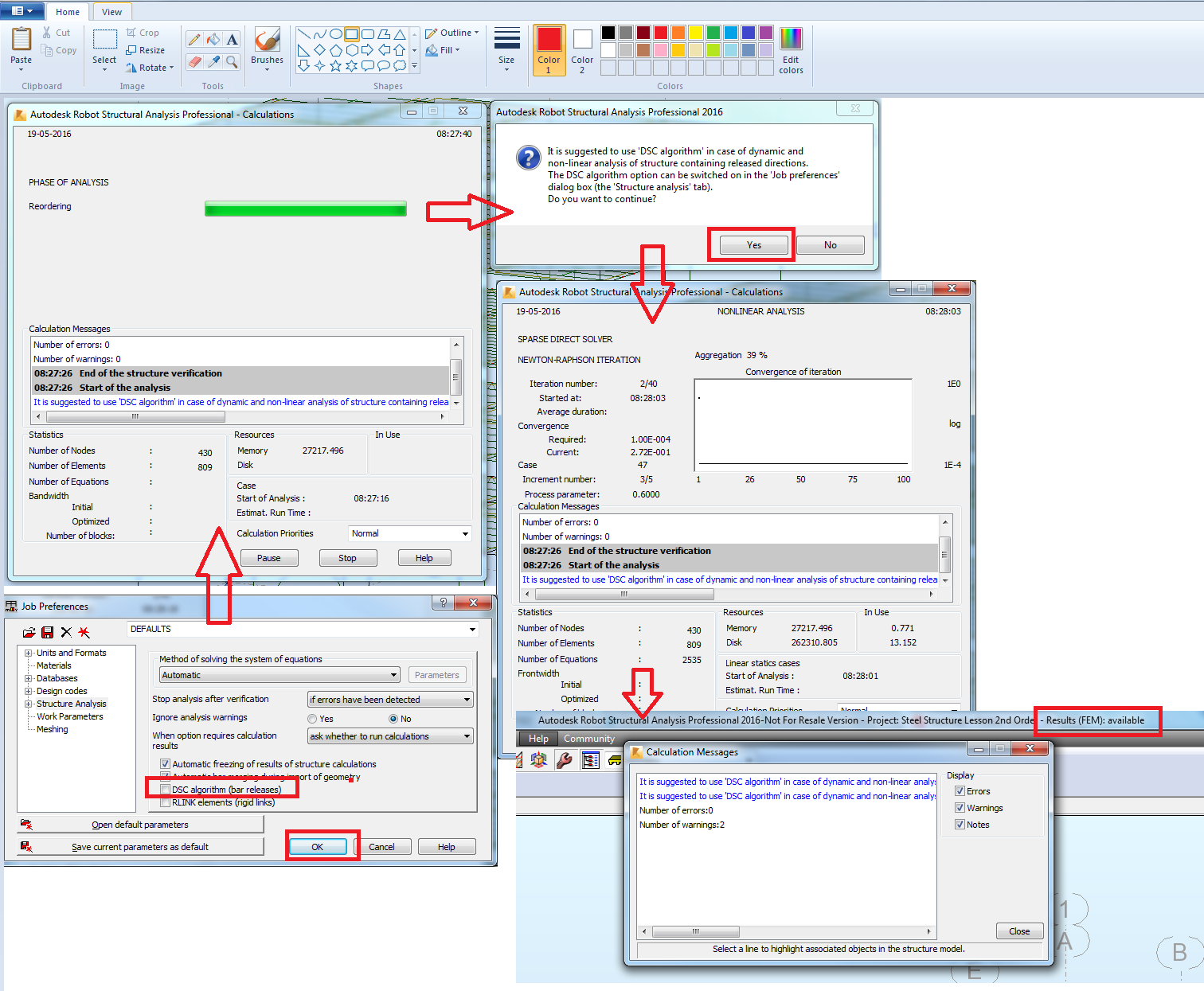Open a job preferences file via folder icon
The image size is (1204, 991).
29,631
